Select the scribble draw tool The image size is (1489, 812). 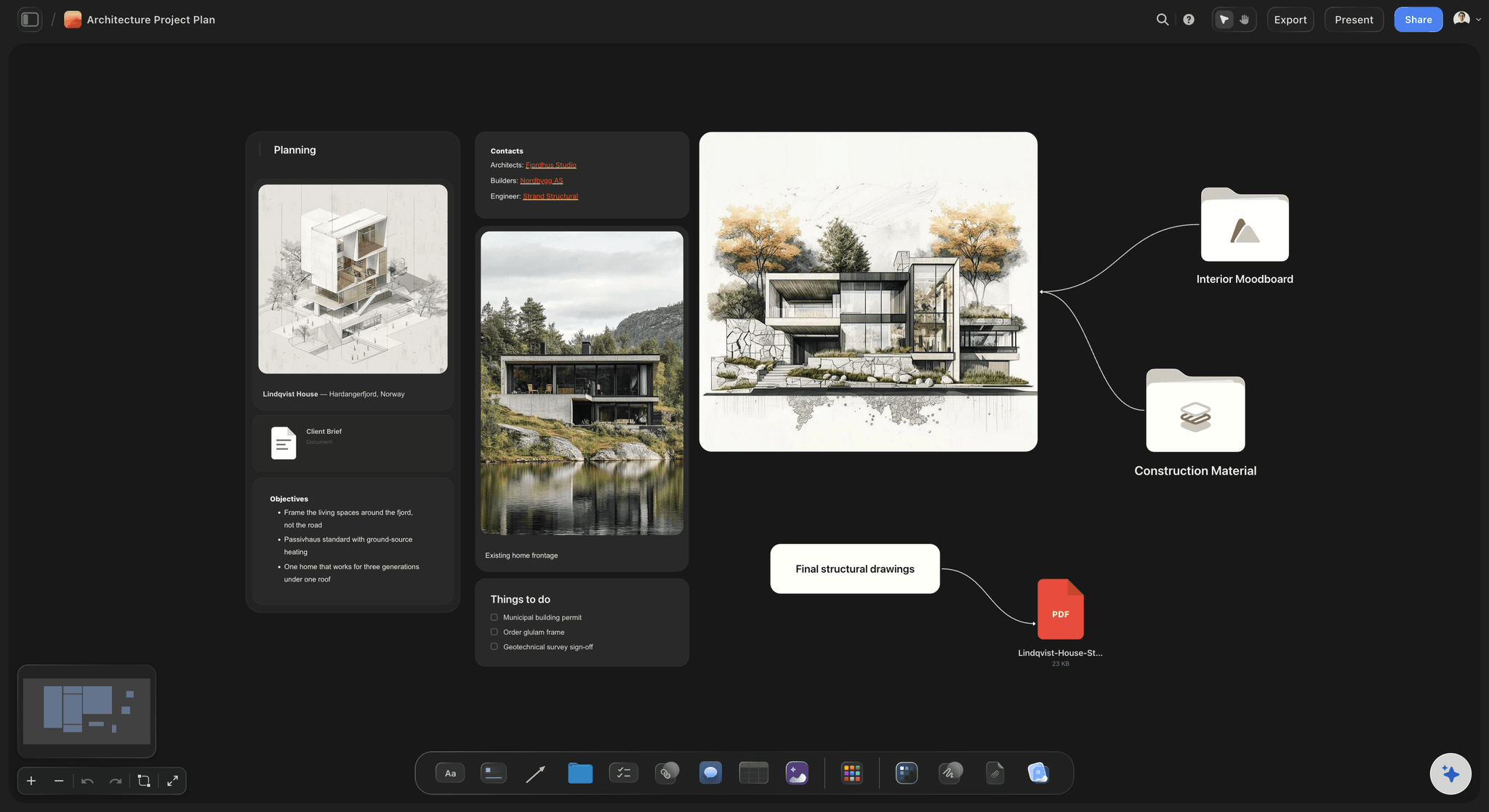950,773
